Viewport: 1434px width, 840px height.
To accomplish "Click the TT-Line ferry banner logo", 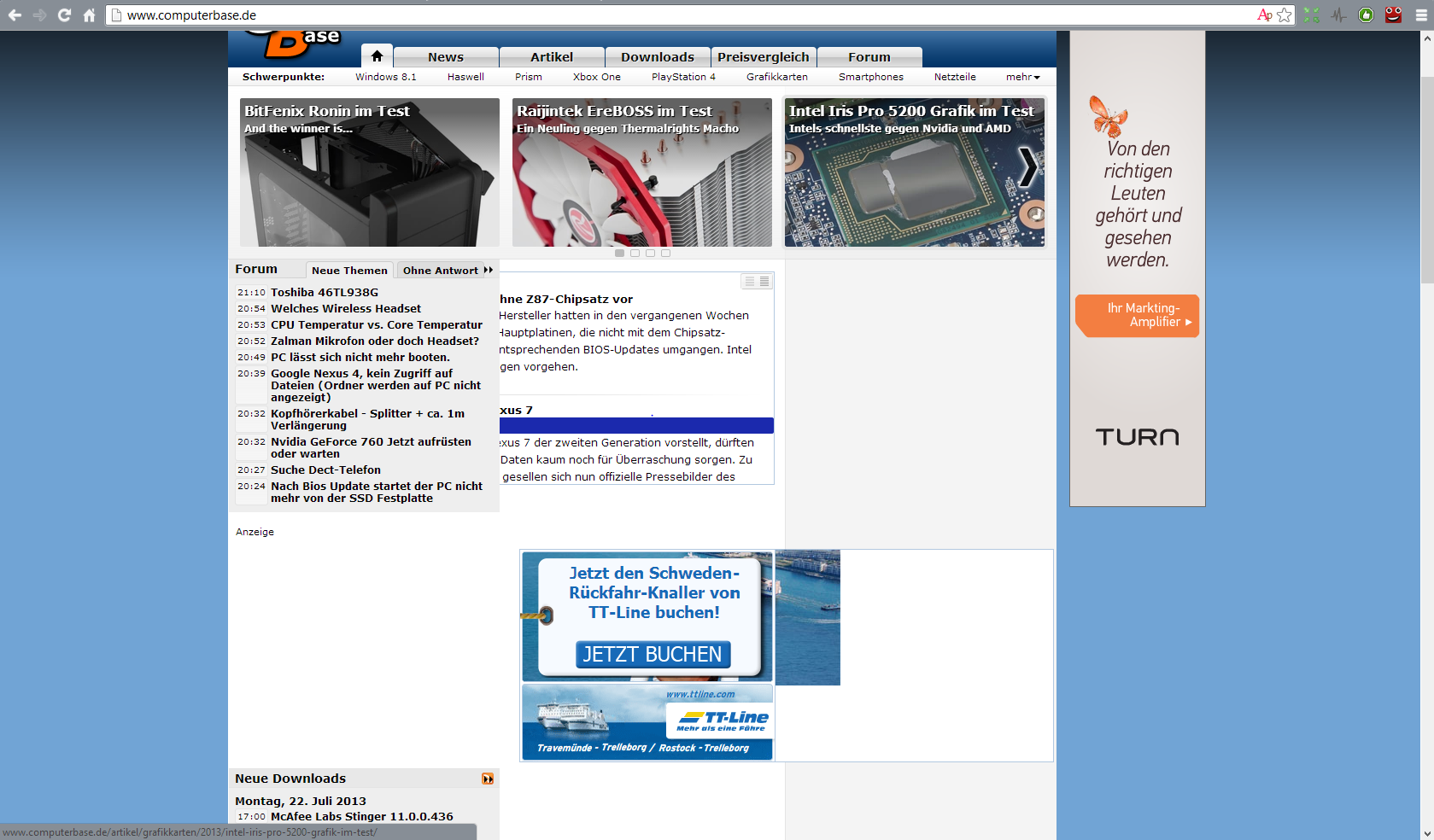I will coord(723,720).
